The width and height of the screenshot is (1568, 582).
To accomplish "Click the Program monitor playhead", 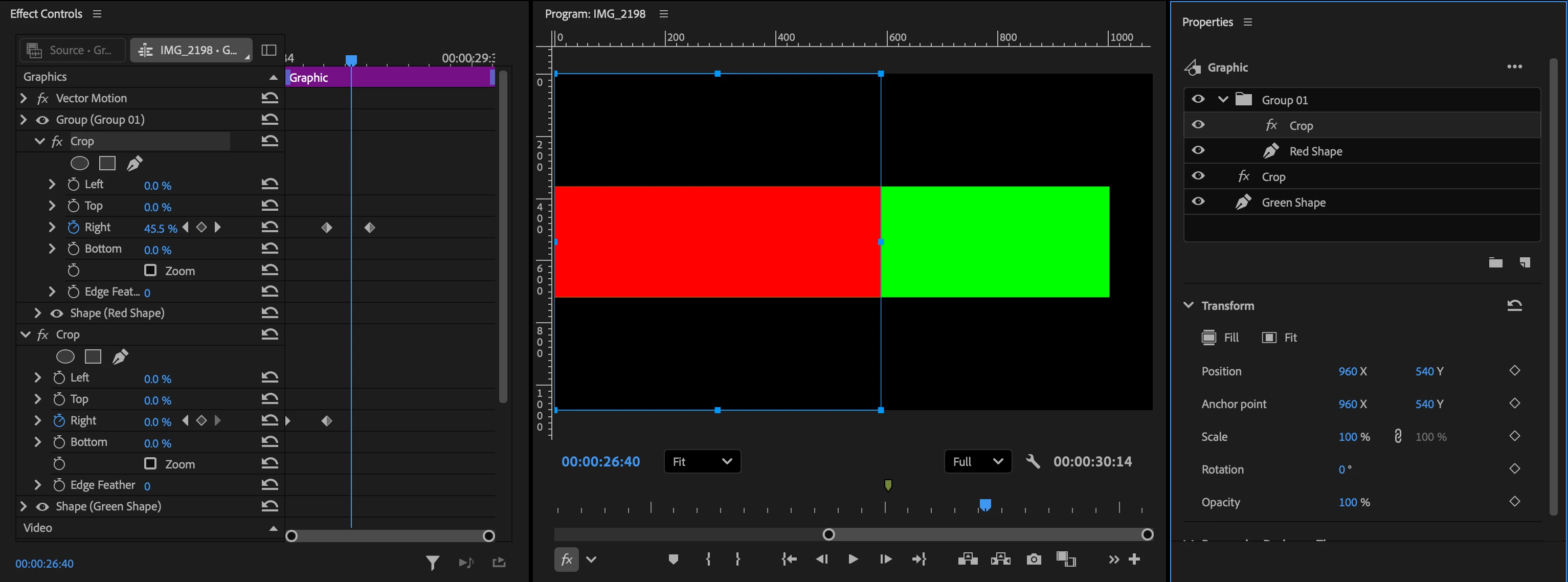I will [985, 505].
